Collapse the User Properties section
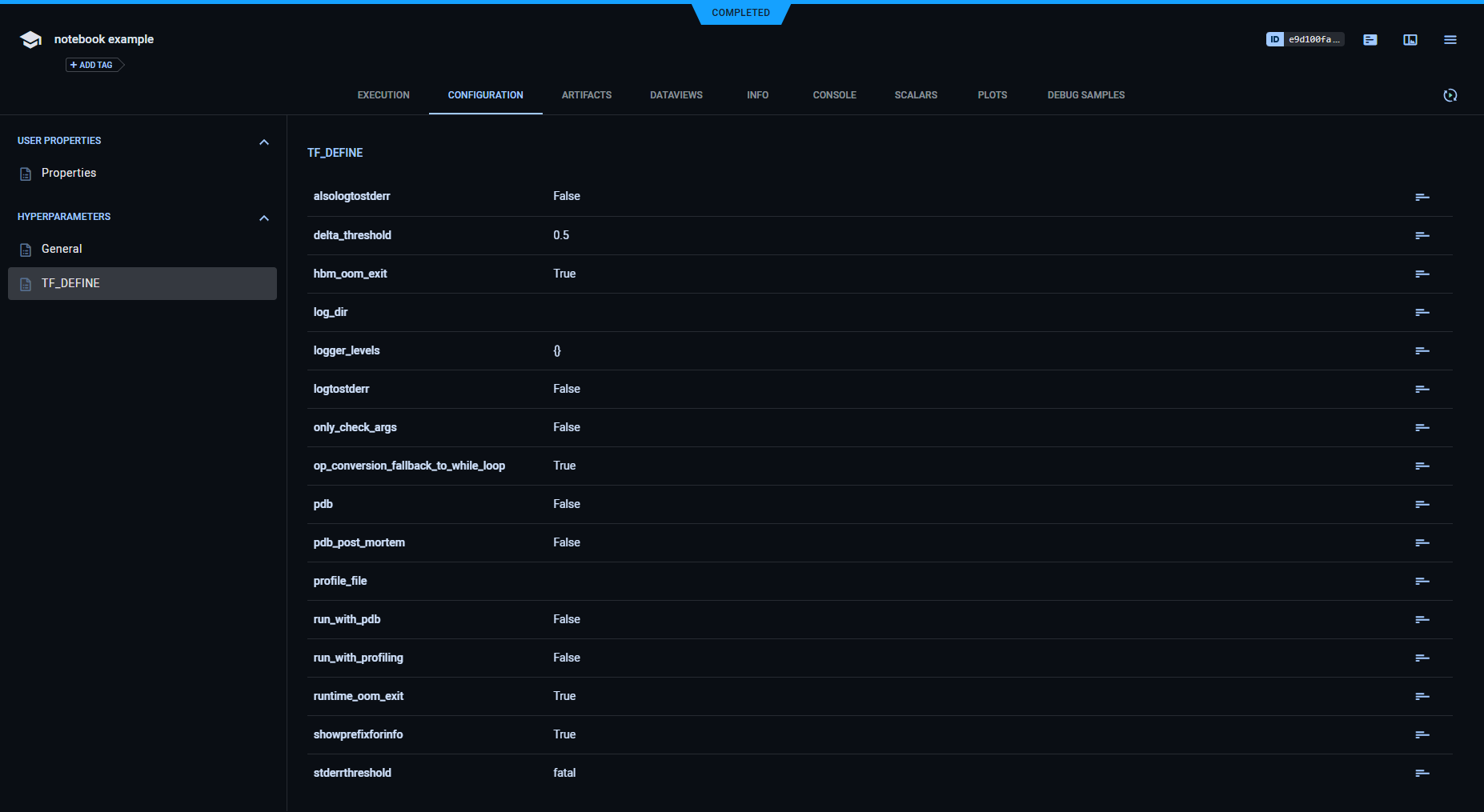Image resolution: width=1484 pixels, height=812 pixels. (x=264, y=142)
